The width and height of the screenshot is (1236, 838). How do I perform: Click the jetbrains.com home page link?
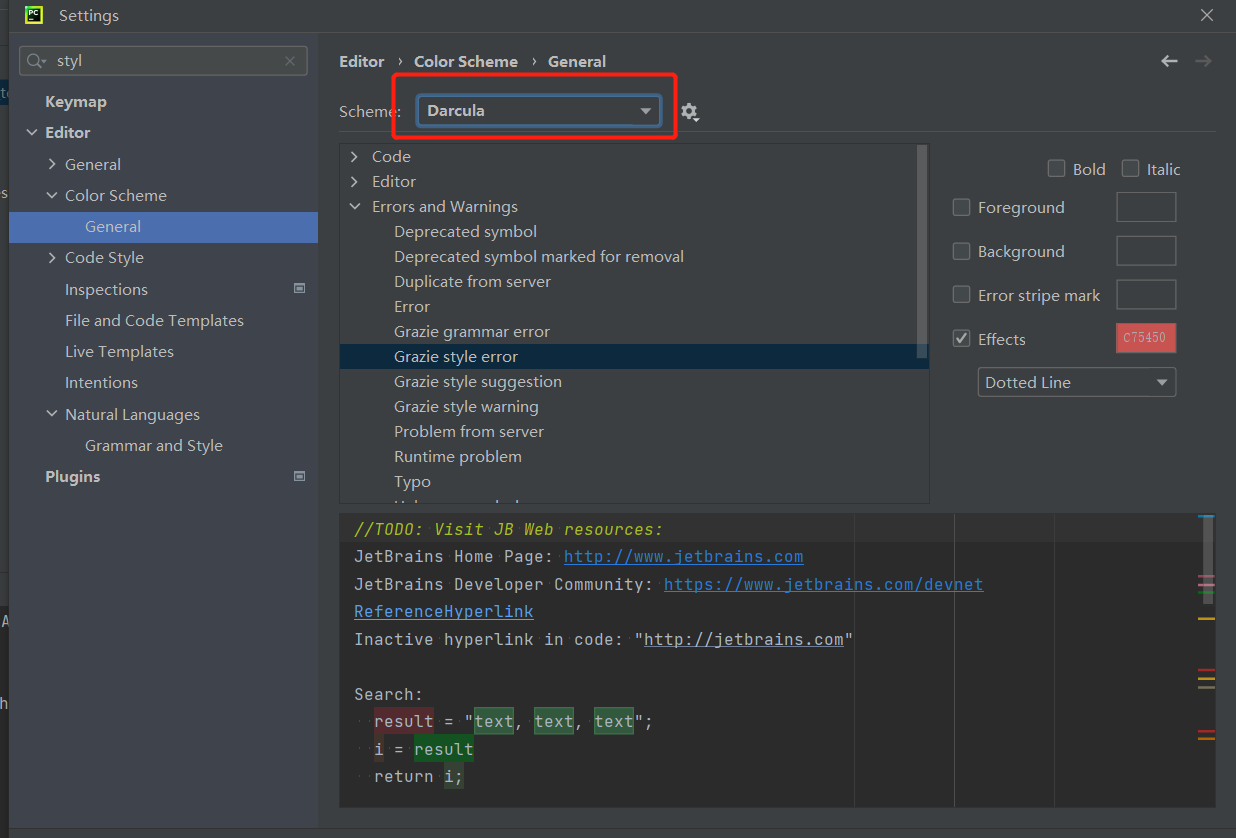pos(683,557)
